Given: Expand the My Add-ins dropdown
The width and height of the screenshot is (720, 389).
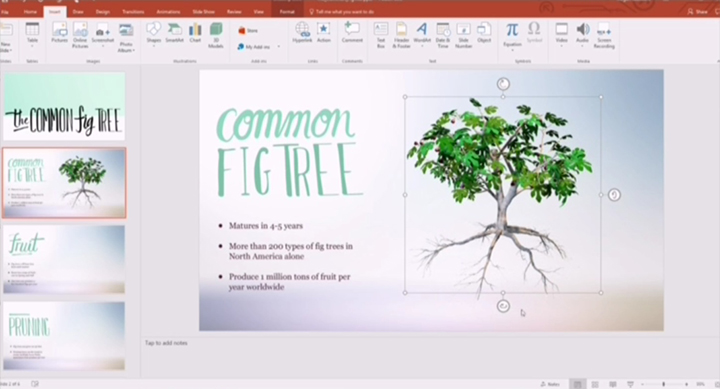Looking at the screenshot, I should click(x=279, y=47).
